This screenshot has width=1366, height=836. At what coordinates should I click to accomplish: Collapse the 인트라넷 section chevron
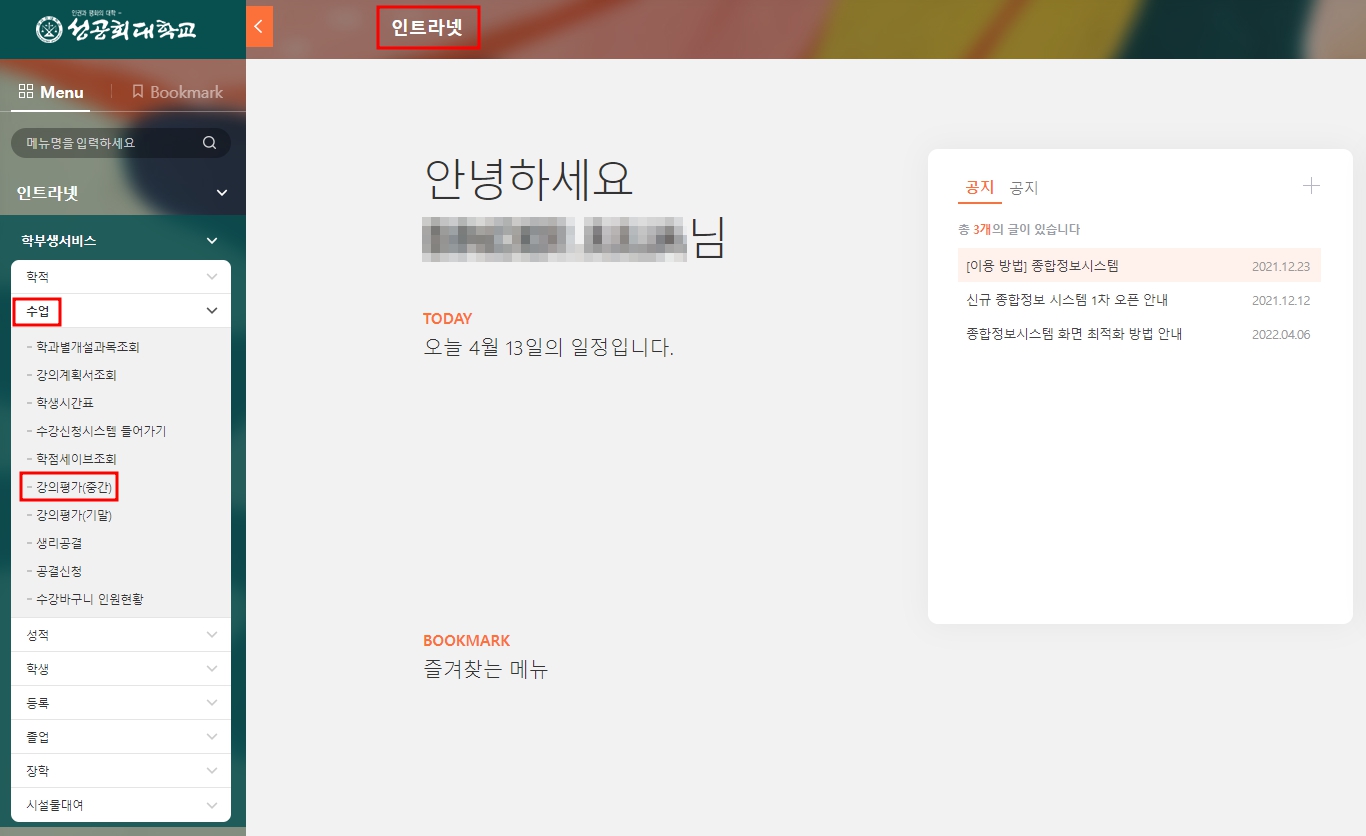click(222, 193)
